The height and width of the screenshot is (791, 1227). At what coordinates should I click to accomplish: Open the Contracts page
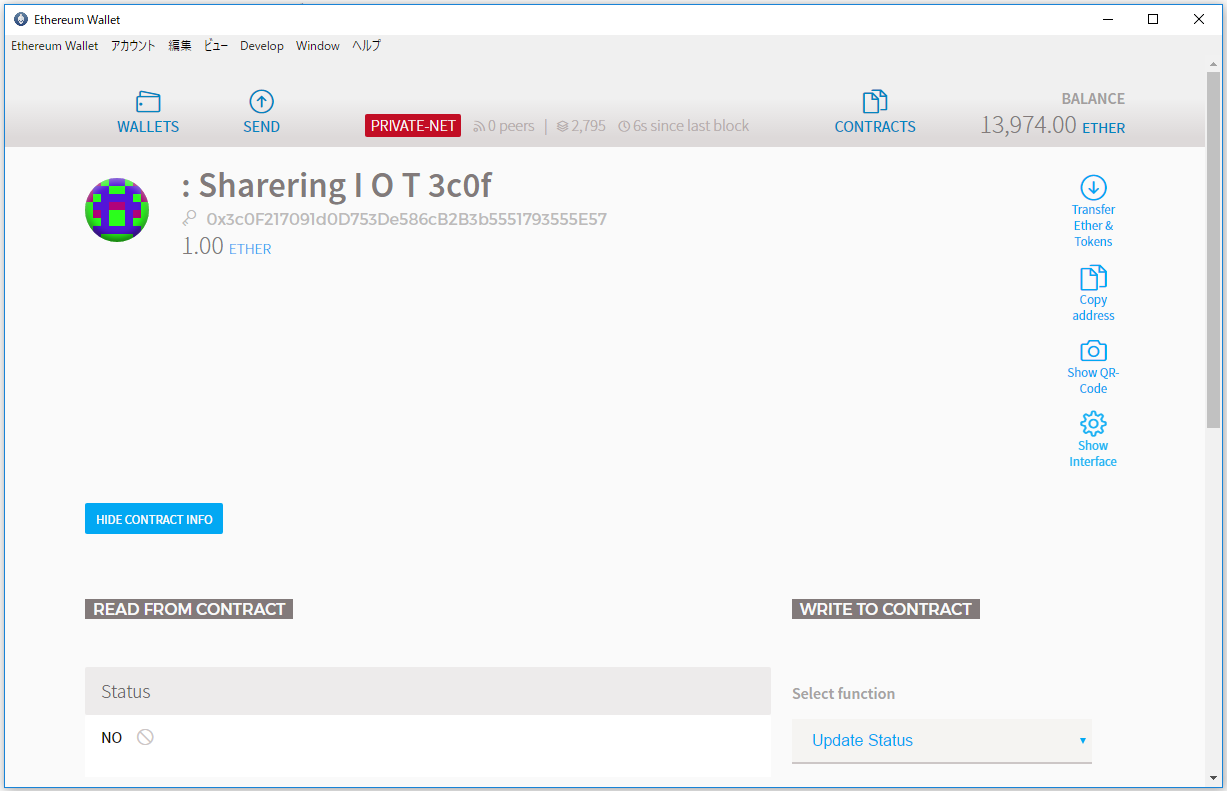[x=875, y=113]
